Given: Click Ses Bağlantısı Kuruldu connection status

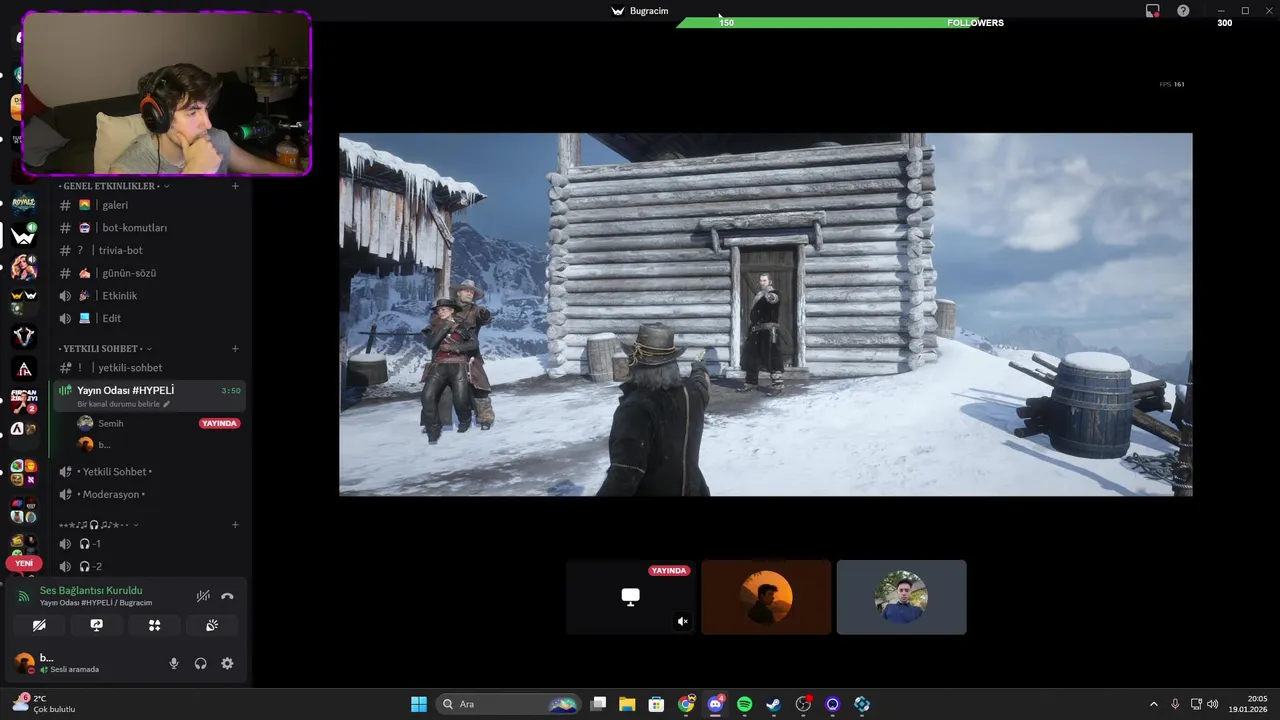Looking at the screenshot, I should [91, 590].
